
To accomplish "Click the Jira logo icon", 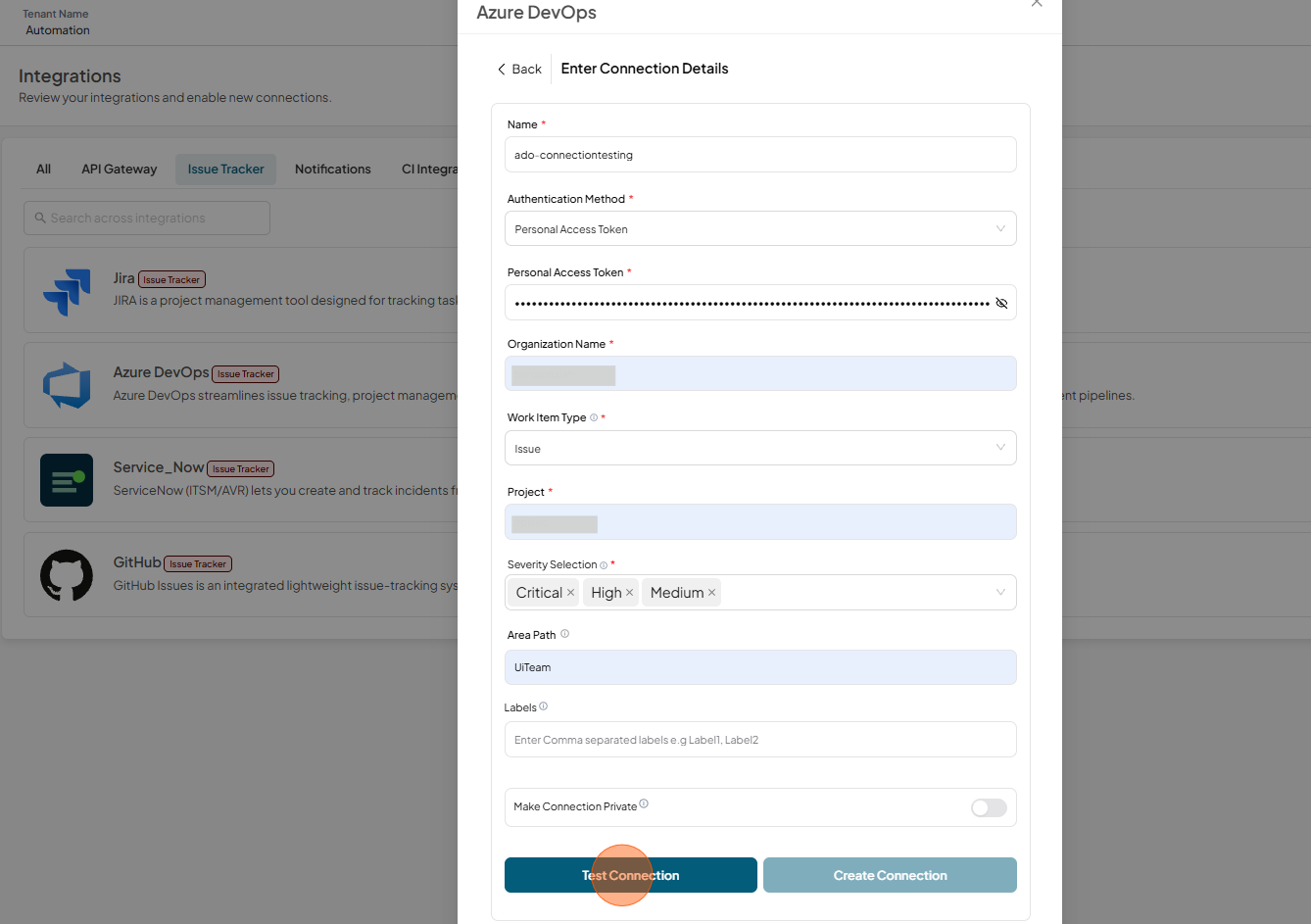I will [x=67, y=291].
